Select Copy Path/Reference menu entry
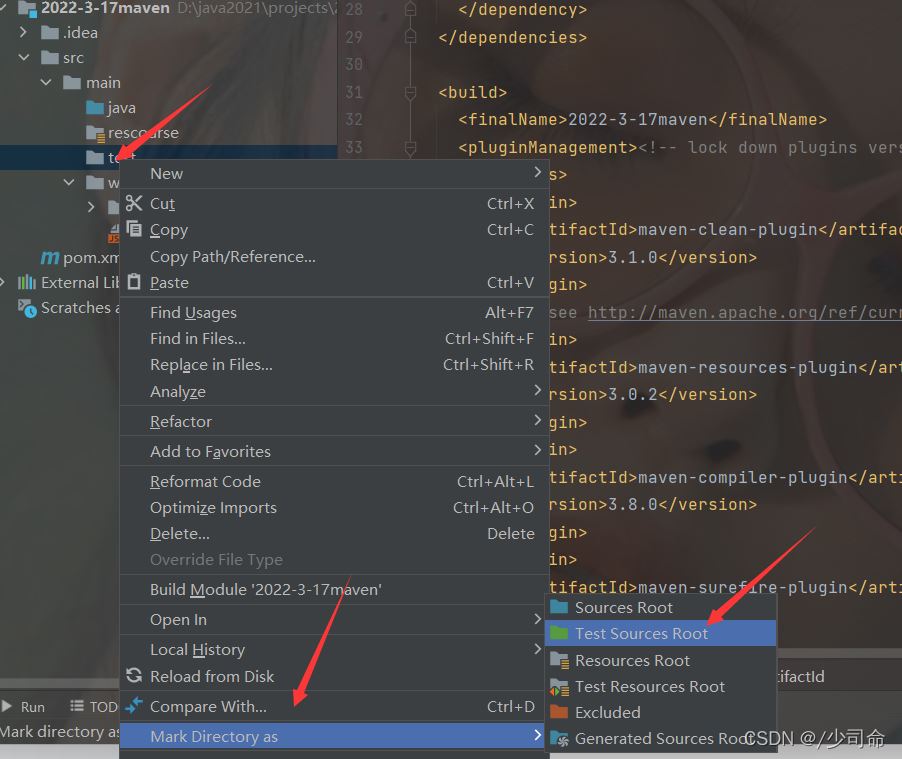This screenshot has width=902, height=759. pos(334,257)
